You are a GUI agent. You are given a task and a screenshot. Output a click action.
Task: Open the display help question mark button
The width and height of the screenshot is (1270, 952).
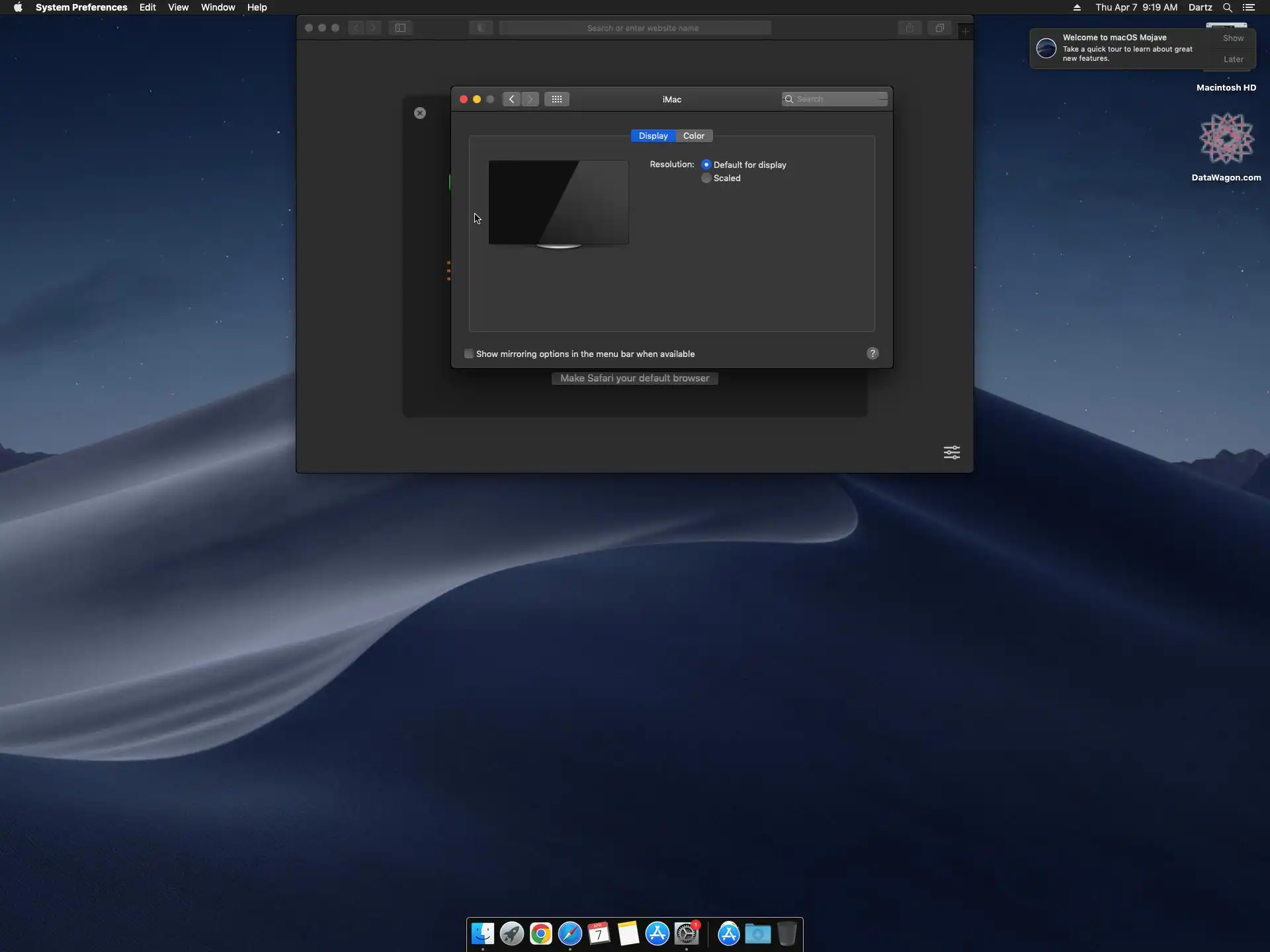tap(872, 354)
